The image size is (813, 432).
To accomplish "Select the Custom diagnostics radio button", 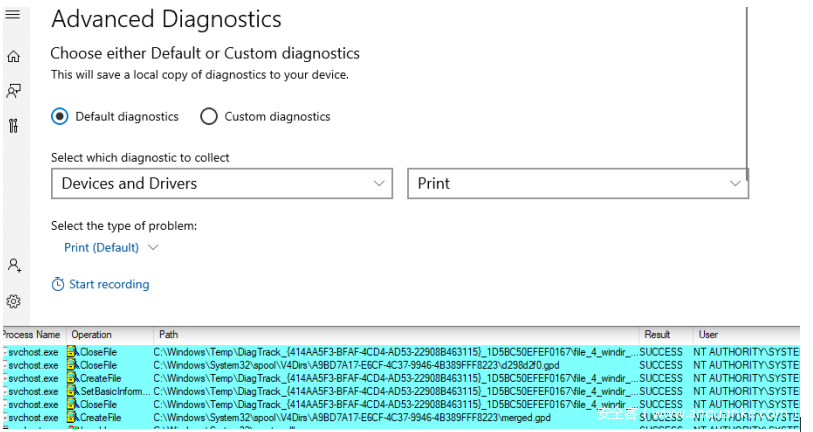I will [x=209, y=117].
